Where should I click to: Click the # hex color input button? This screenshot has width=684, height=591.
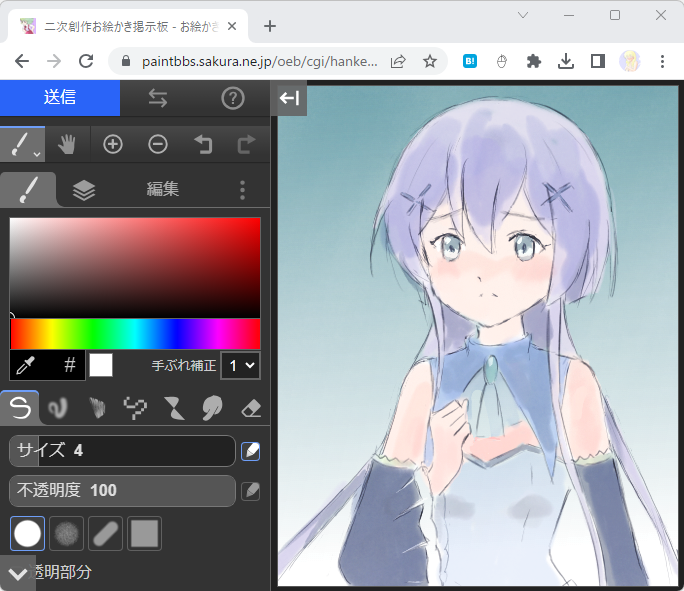pos(70,365)
